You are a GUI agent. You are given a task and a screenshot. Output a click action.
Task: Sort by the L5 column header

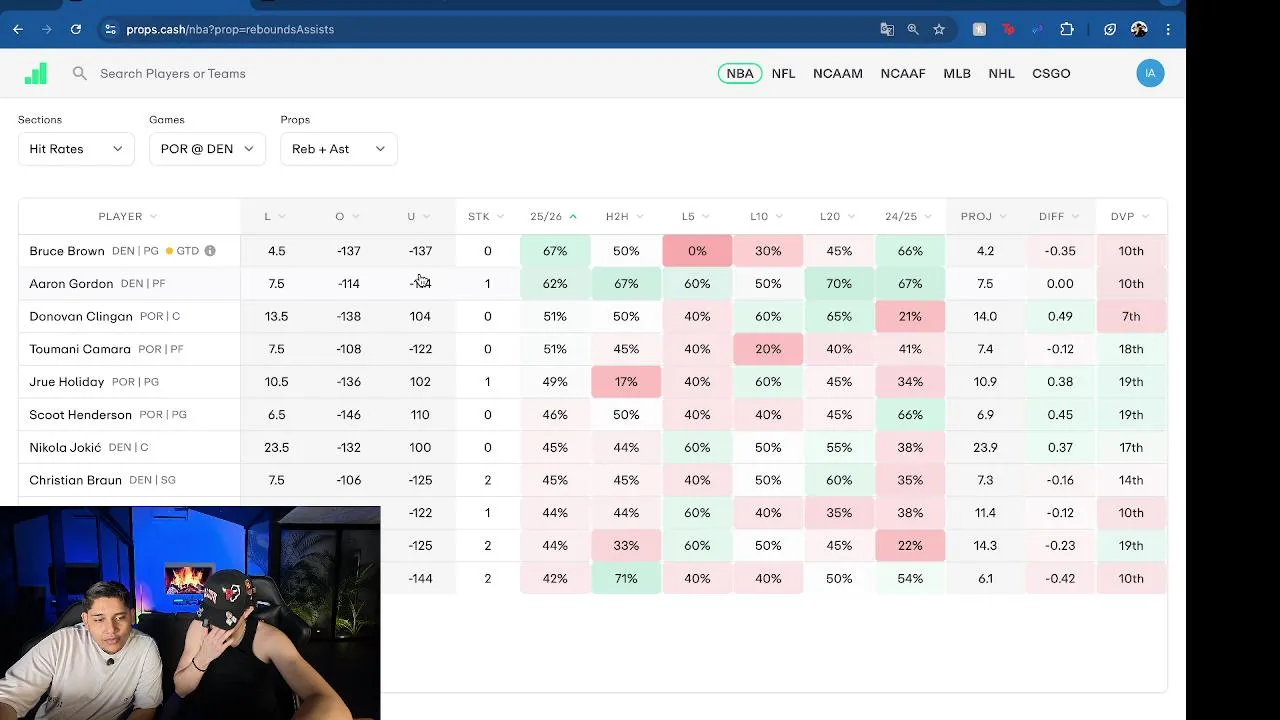coord(696,217)
